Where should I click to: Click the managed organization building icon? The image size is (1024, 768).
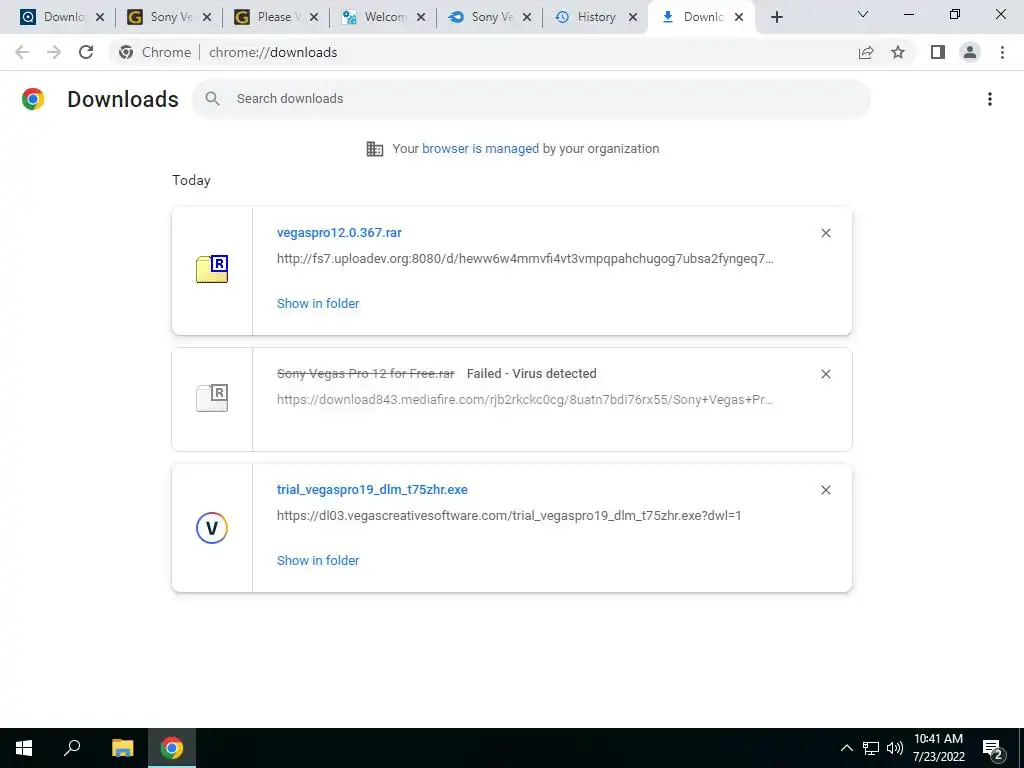pyautogui.click(x=375, y=149)
